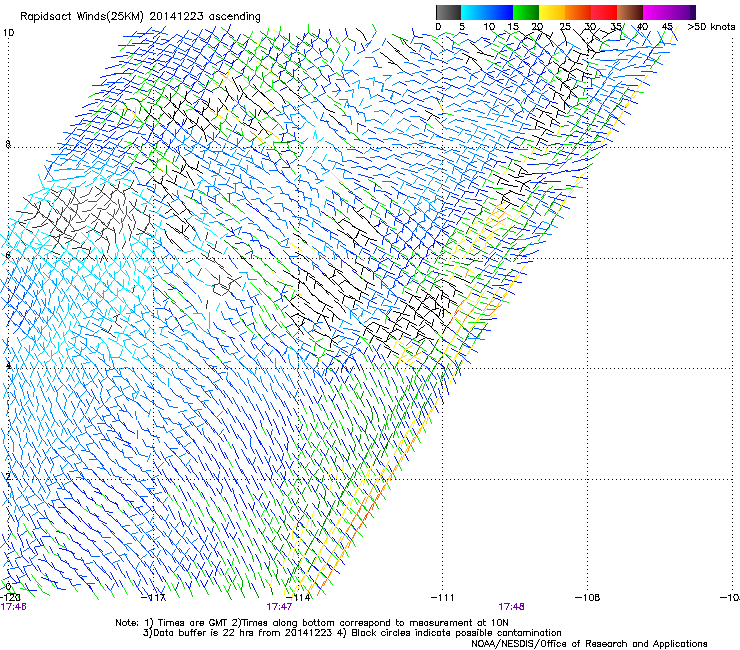Click the '-117' longitude axis label
This screenshot has width=740, height=650.
pyautogui.click(x=153, y=598)
